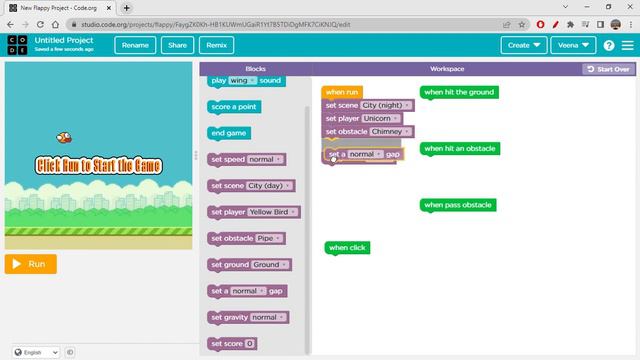The height and width of the screenshot is (360, 640).
Task: Close the New Flappy Project tab
Action: point(109,8)
